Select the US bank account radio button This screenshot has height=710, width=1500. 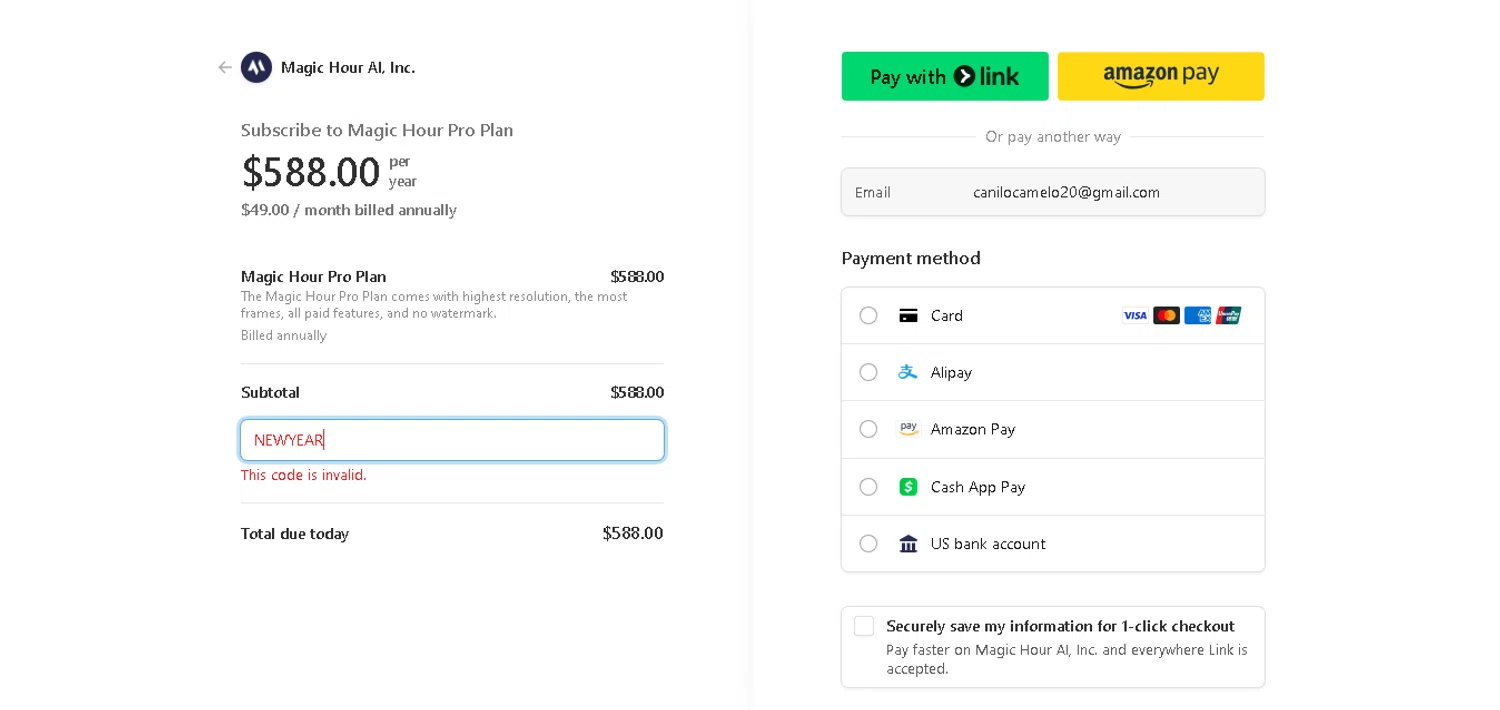click(x=868, y=544)
